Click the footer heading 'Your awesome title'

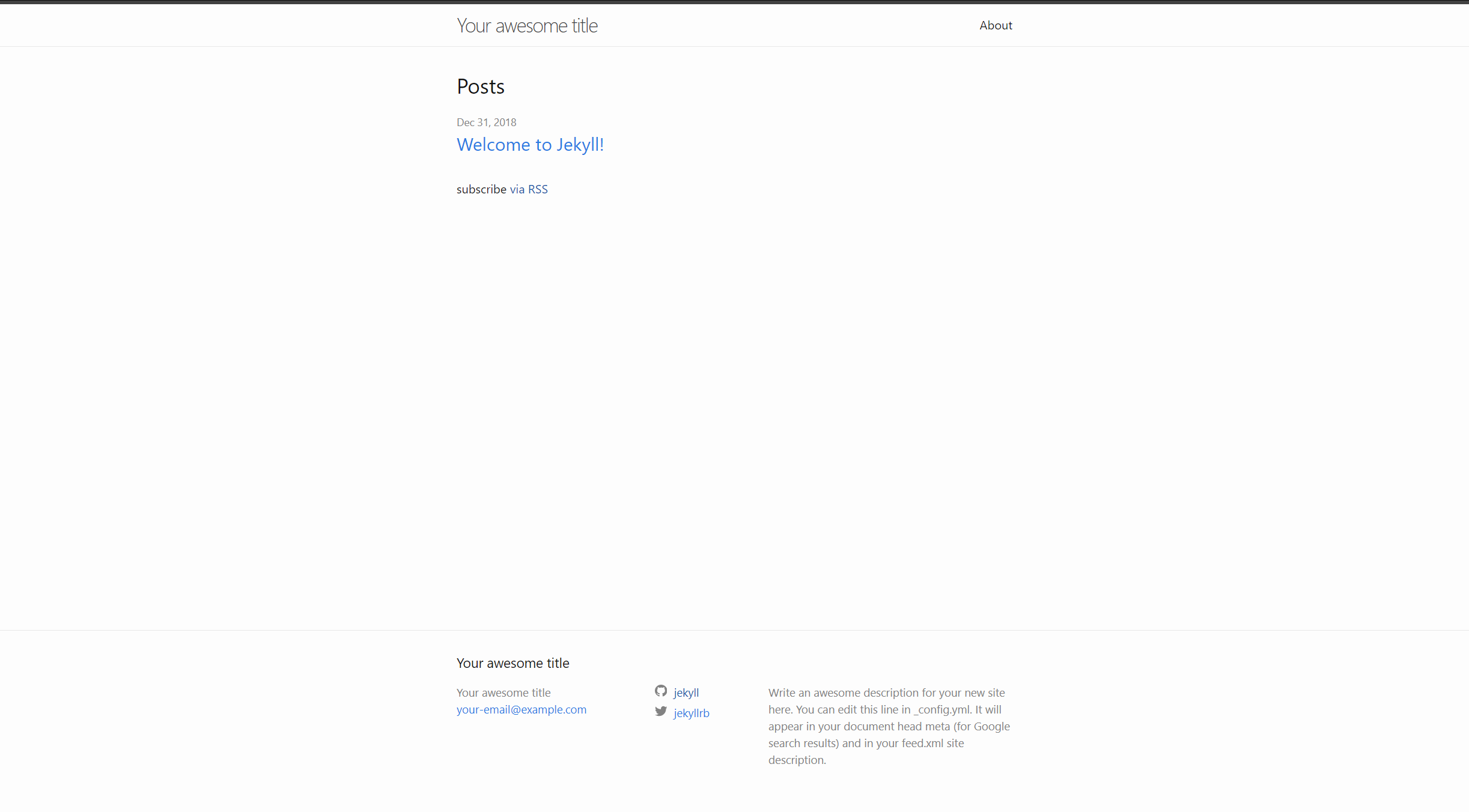513,663
